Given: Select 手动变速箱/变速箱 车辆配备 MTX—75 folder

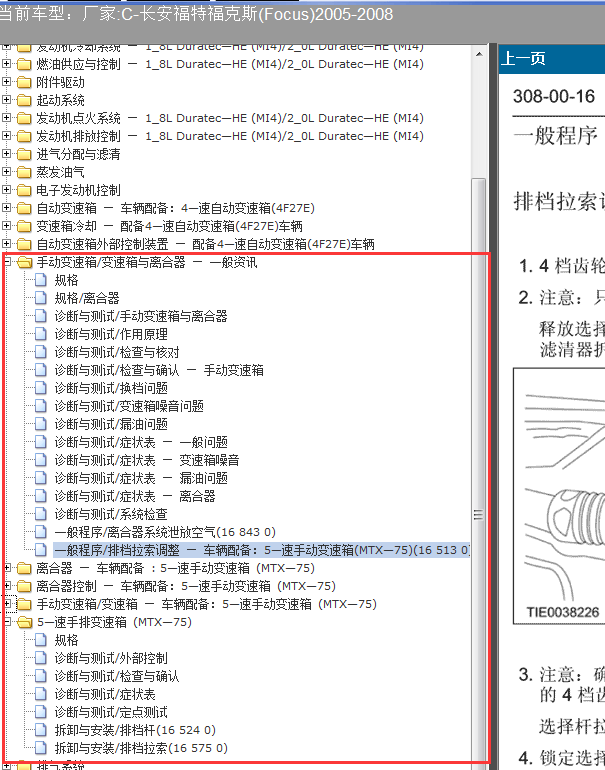Looking at the screenshot, I should click(x=207, y=604).
